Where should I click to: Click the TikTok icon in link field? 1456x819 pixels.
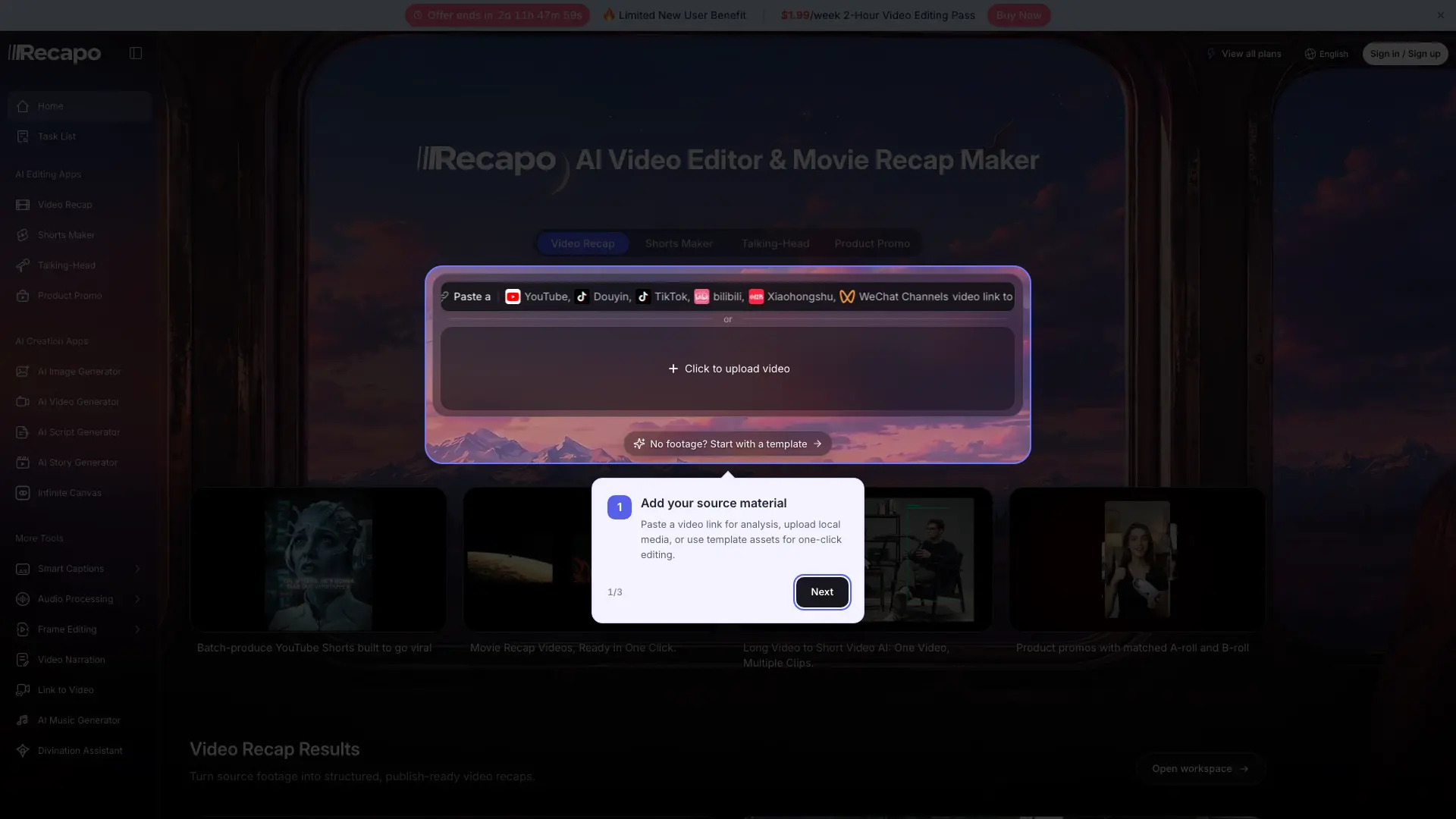[x=643, y=297]
